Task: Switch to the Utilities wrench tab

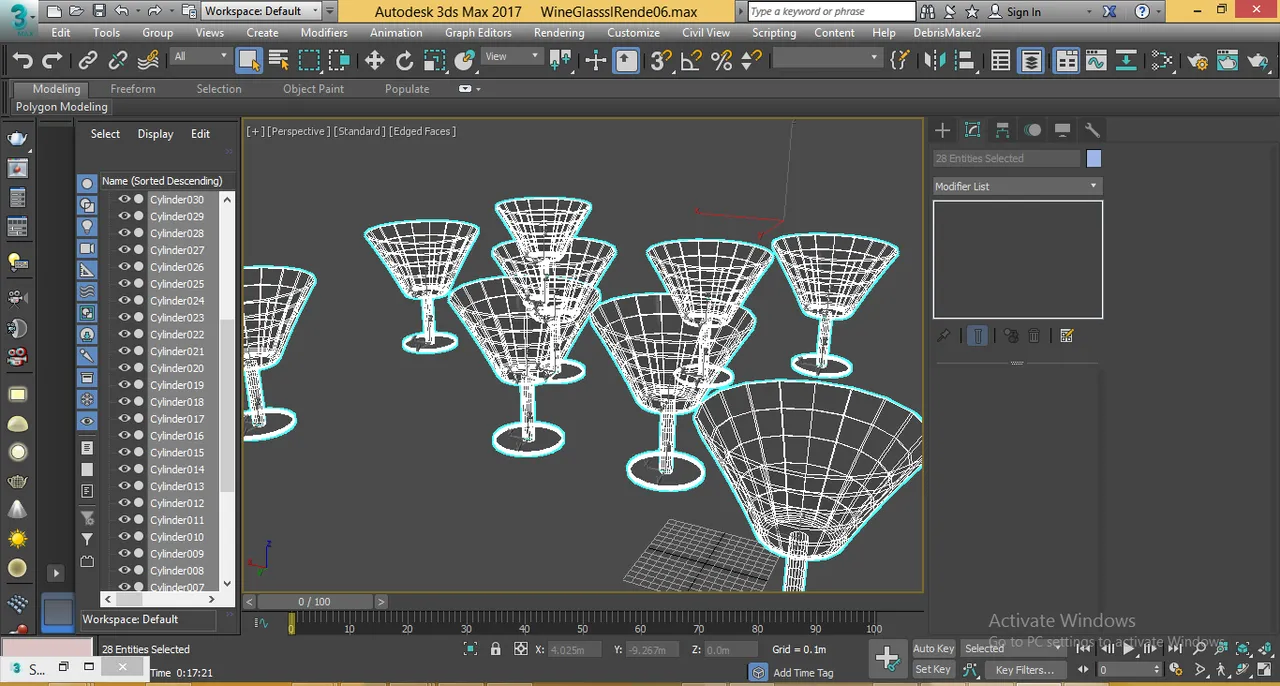Action: [1092, 130]
